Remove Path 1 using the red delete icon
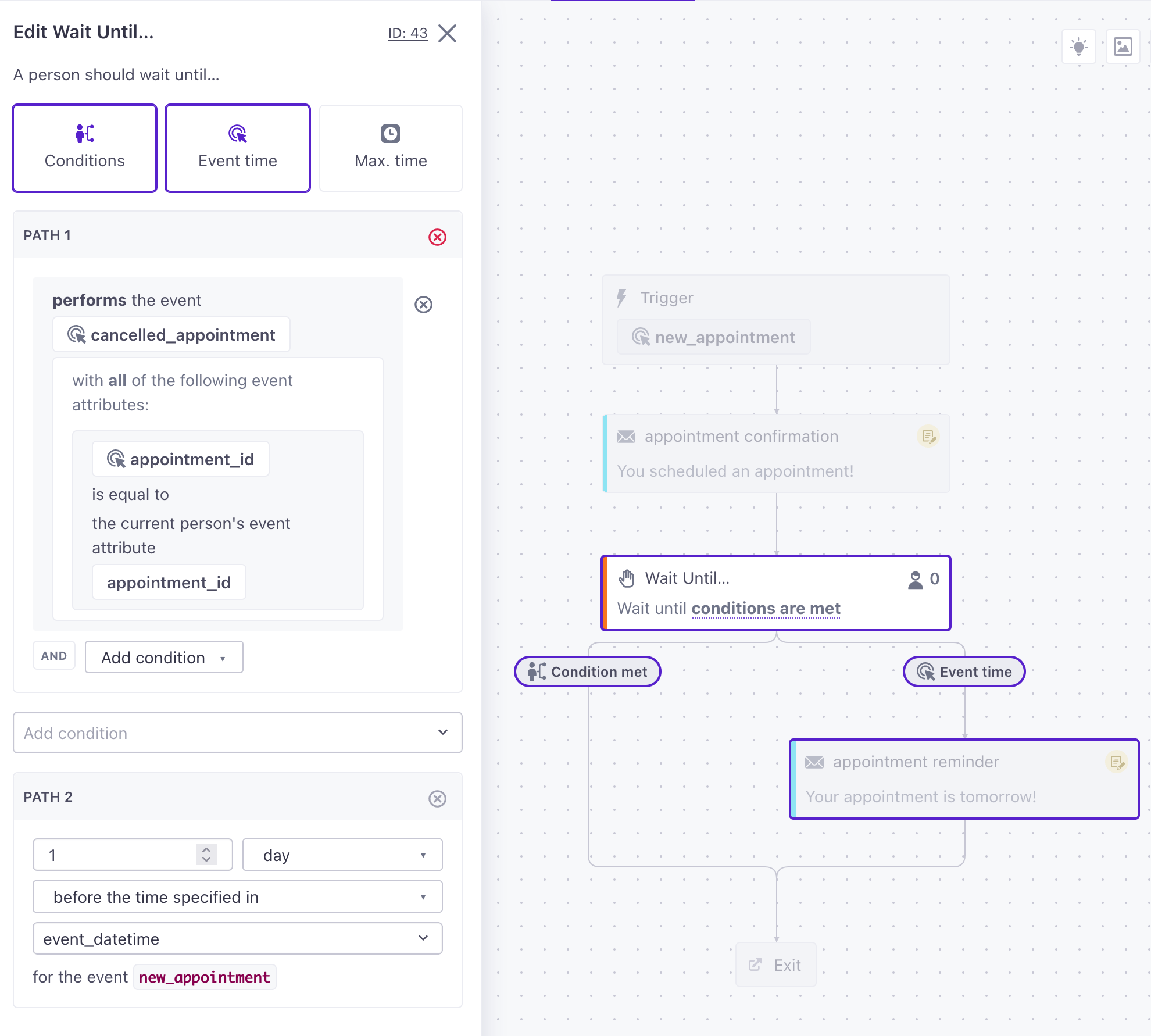1151x1036 pixels. [x=438, y=237]
